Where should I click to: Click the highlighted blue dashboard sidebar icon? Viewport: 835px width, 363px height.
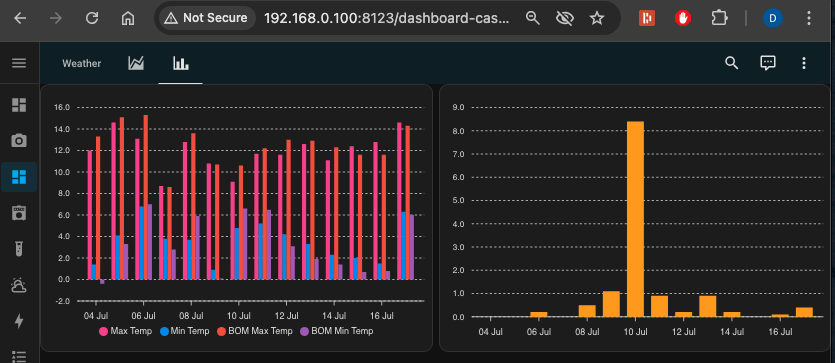[x=19, y=177]
